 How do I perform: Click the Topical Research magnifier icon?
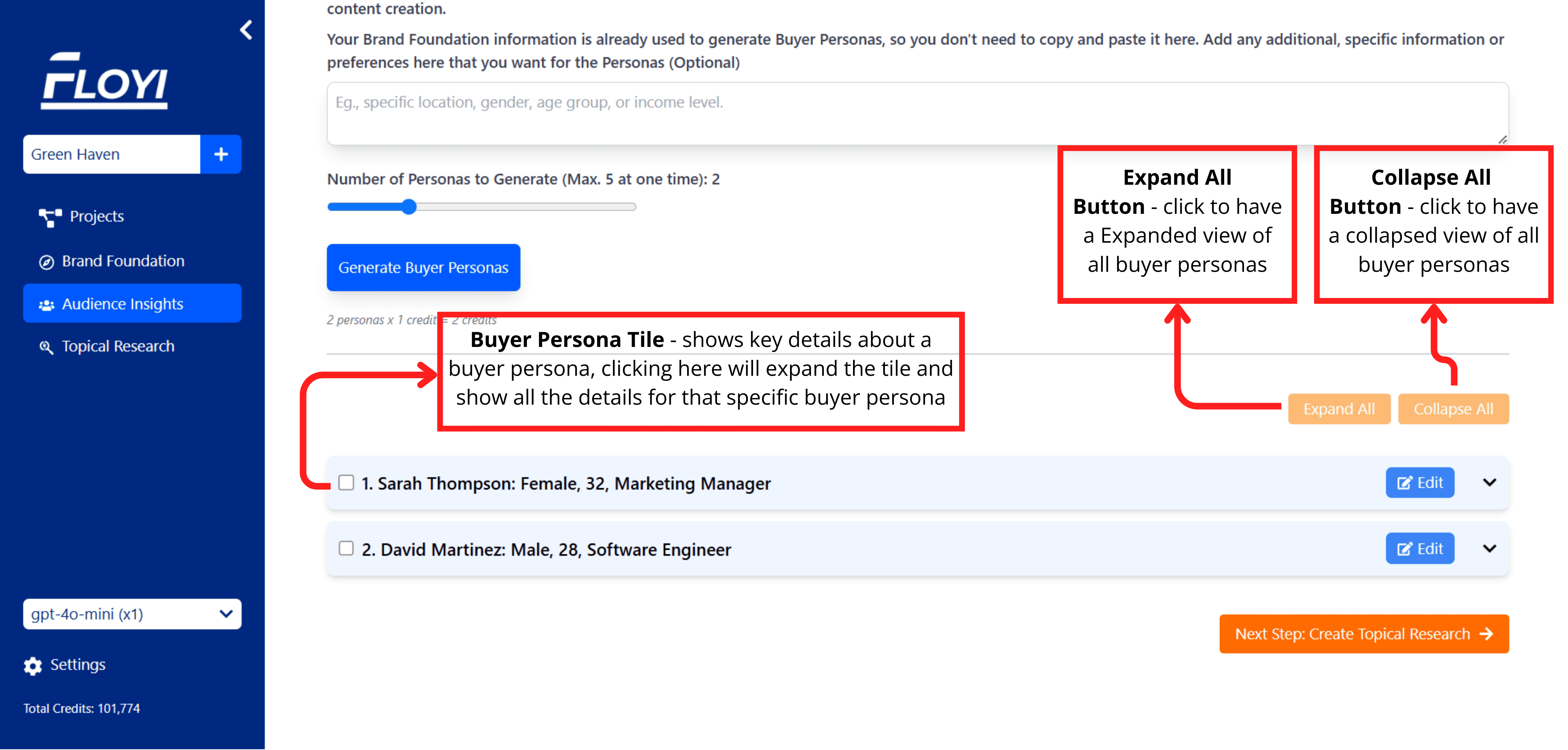(x=46, y=347)
